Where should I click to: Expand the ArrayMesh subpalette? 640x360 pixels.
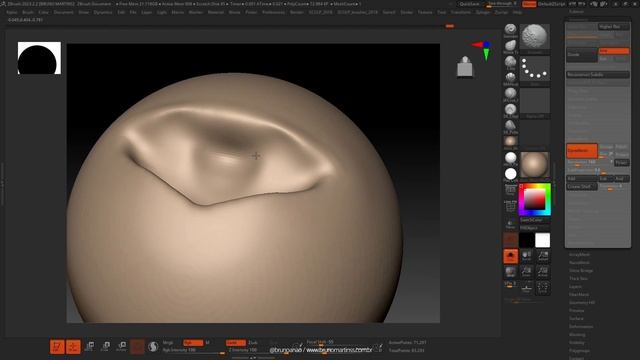(x=580, y=255)
